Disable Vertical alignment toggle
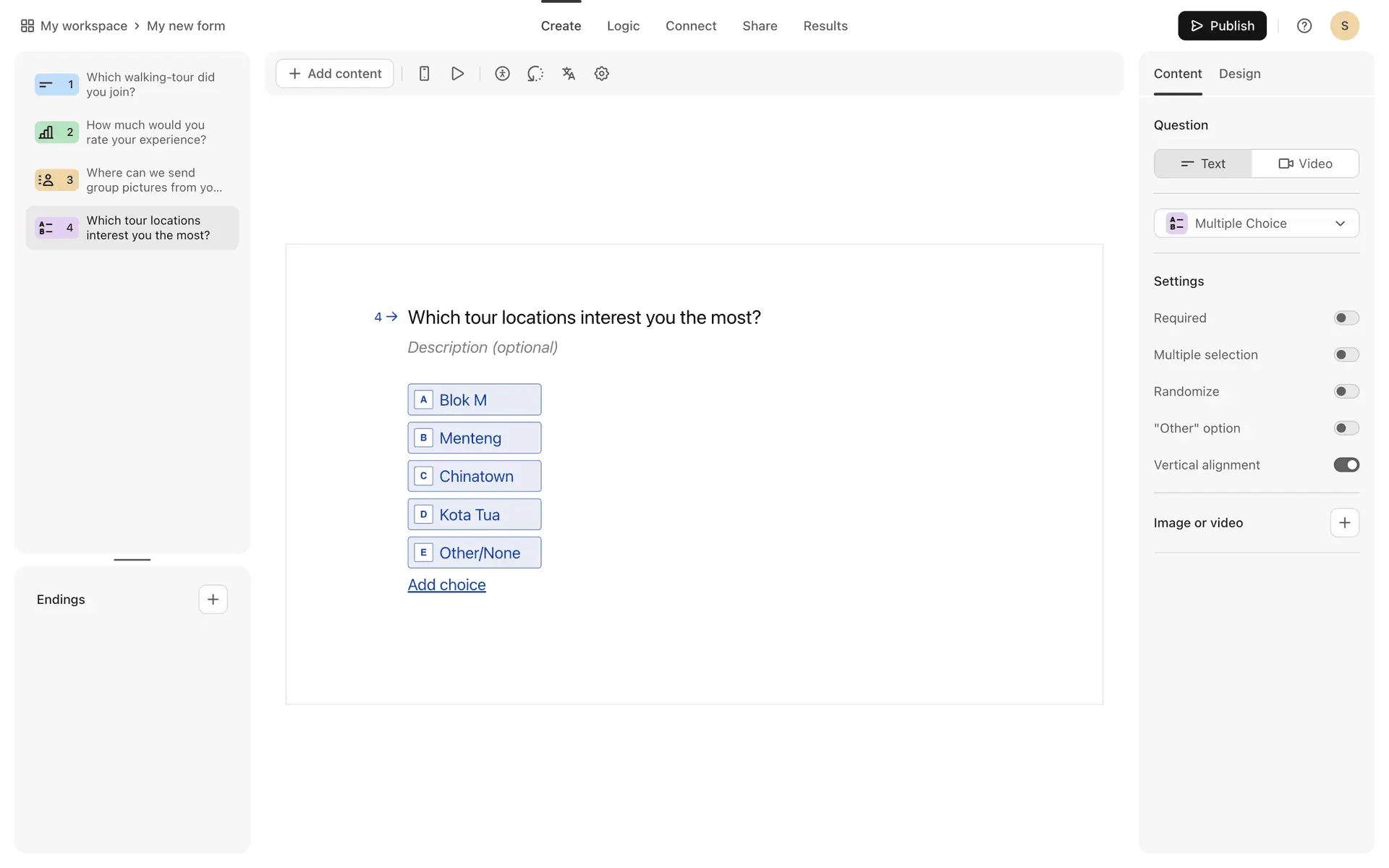Viewport: 1389px width, 868px height. tap(1346, 465)
